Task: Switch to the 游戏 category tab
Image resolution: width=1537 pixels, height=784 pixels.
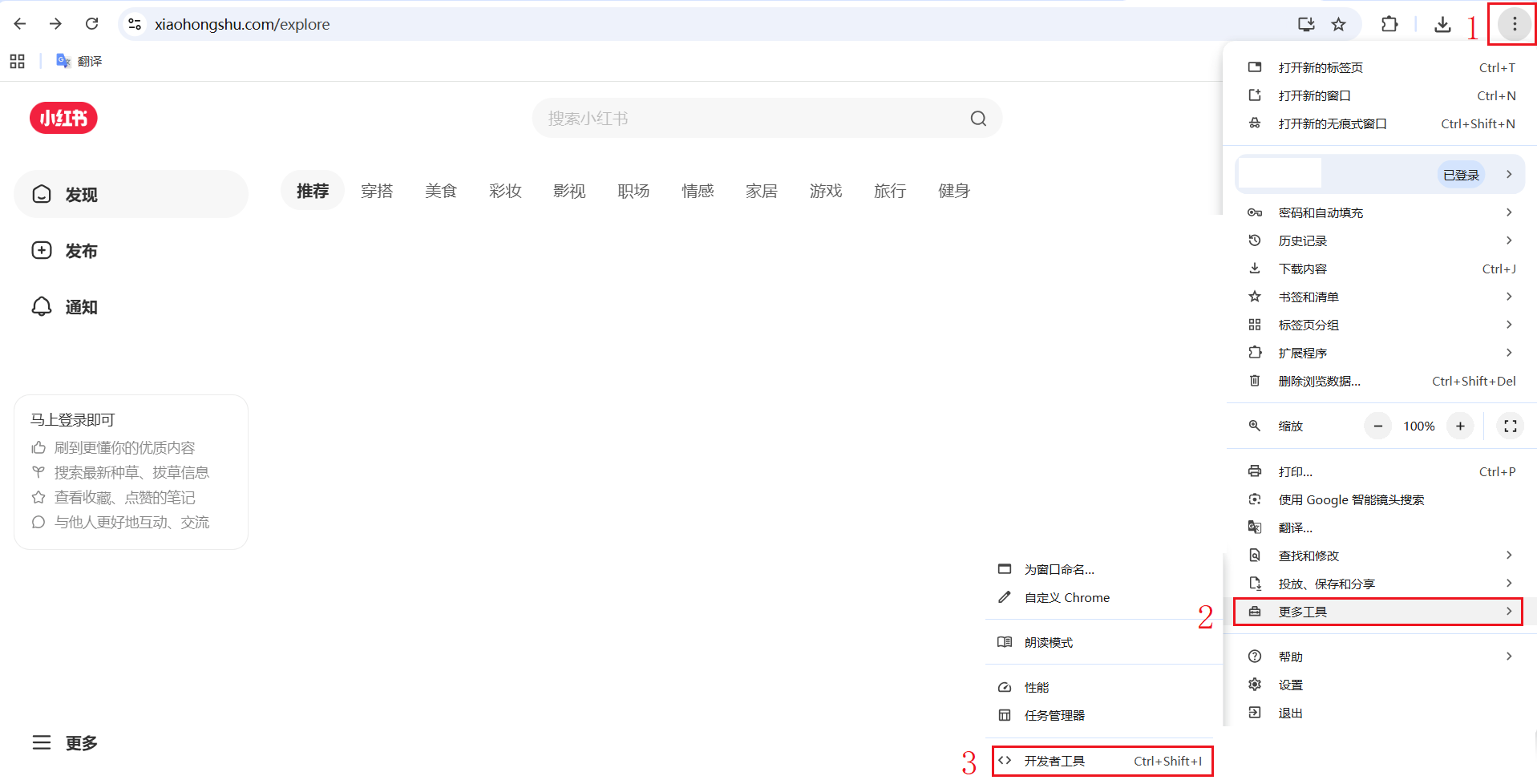Action: click(826, 191)
